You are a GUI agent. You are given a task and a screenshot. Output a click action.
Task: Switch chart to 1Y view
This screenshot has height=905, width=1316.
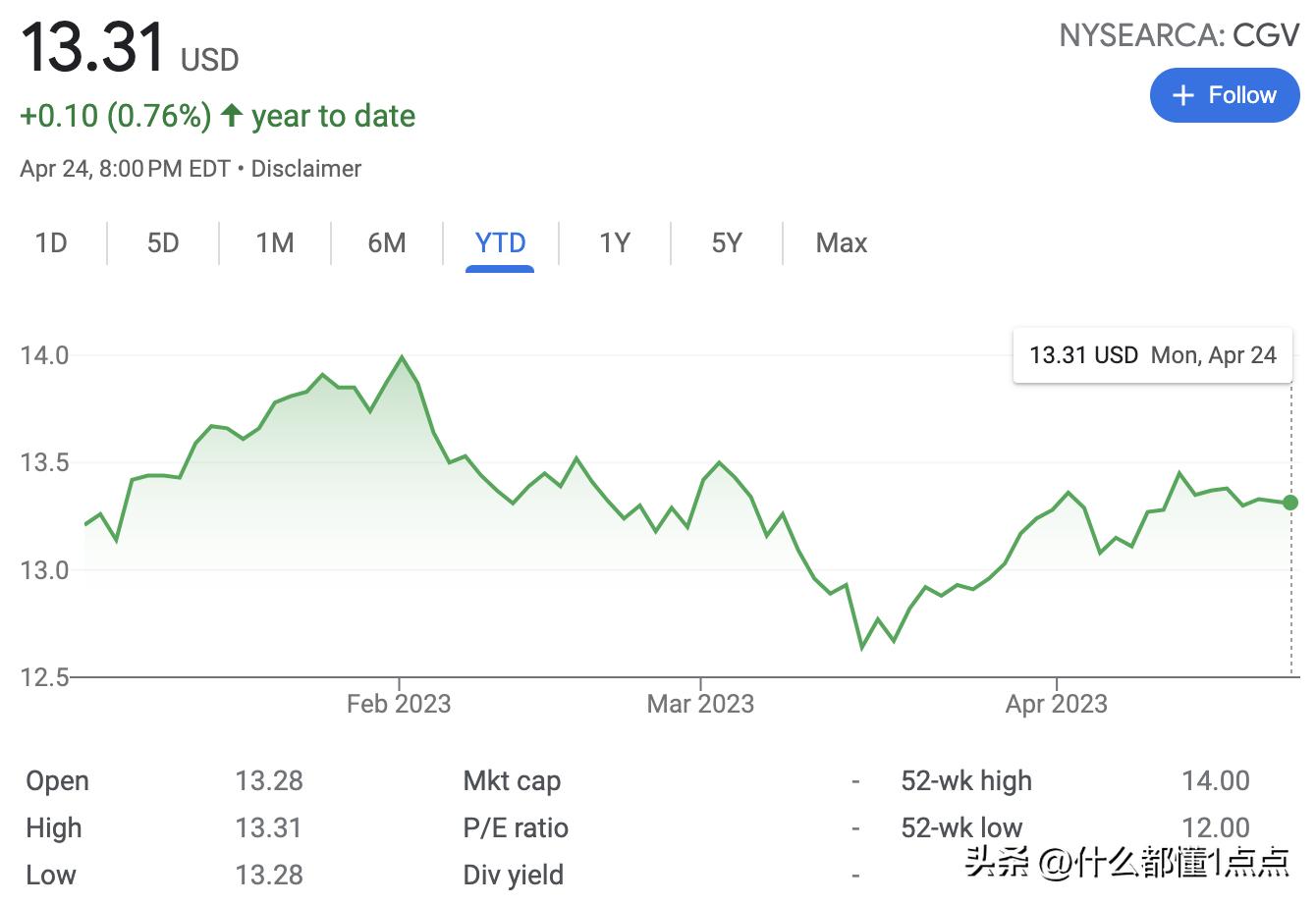(615, 242)
